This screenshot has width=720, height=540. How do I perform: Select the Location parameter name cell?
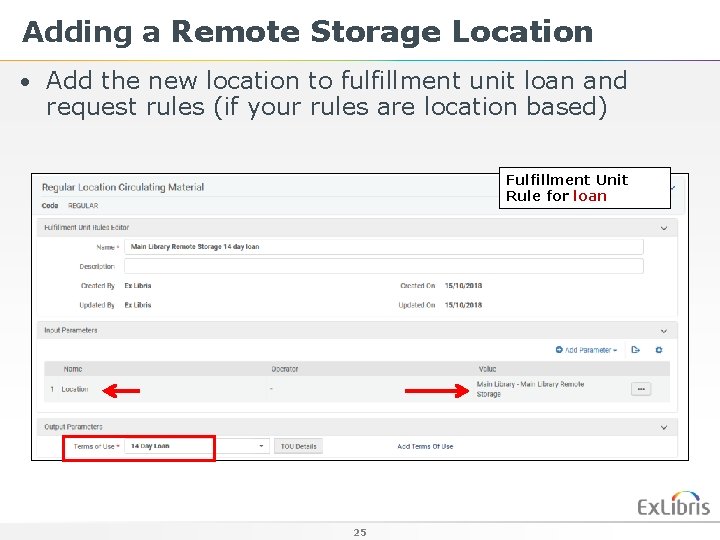(x=74, y=389)
